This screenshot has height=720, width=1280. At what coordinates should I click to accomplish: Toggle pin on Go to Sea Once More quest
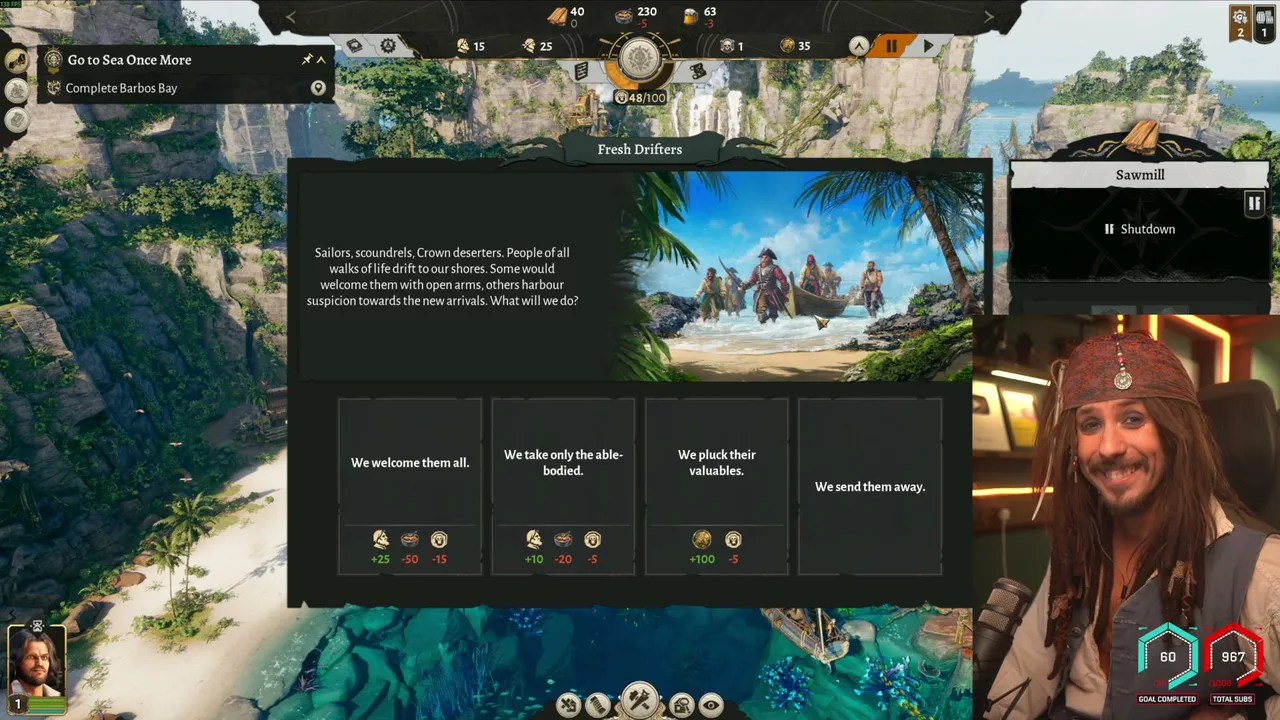307,60
